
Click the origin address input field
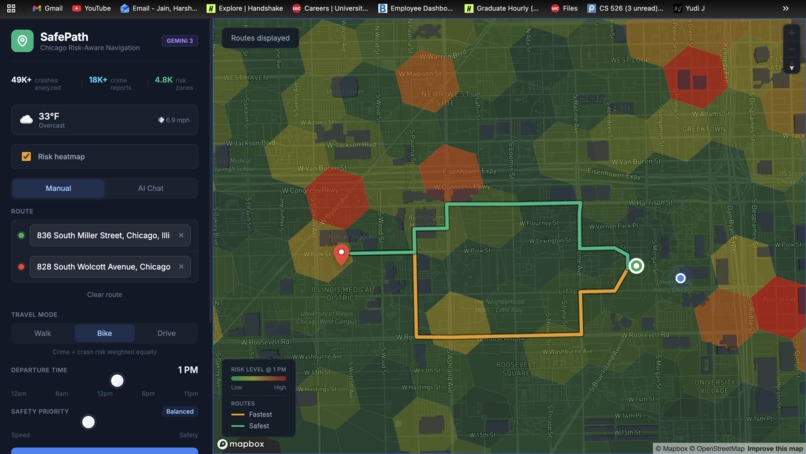(x=110, y=235)
